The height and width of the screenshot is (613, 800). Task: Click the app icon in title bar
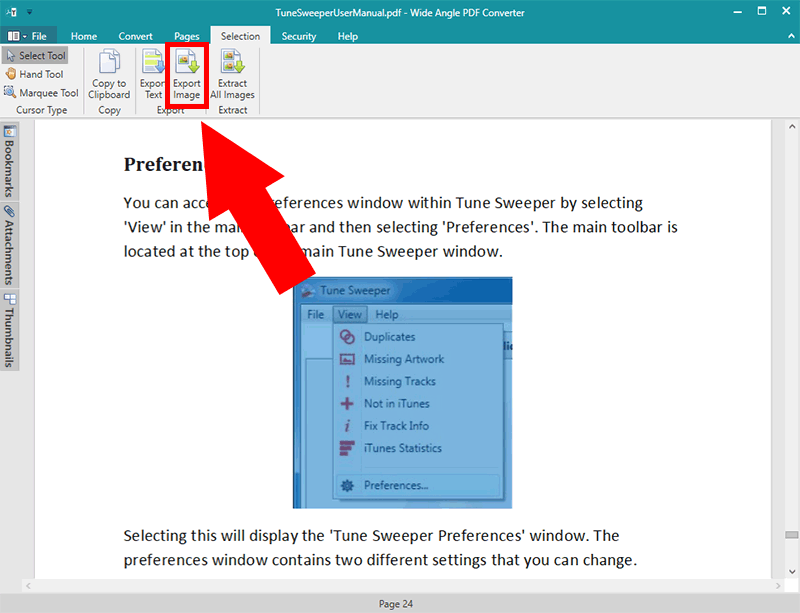coord(11,12)
